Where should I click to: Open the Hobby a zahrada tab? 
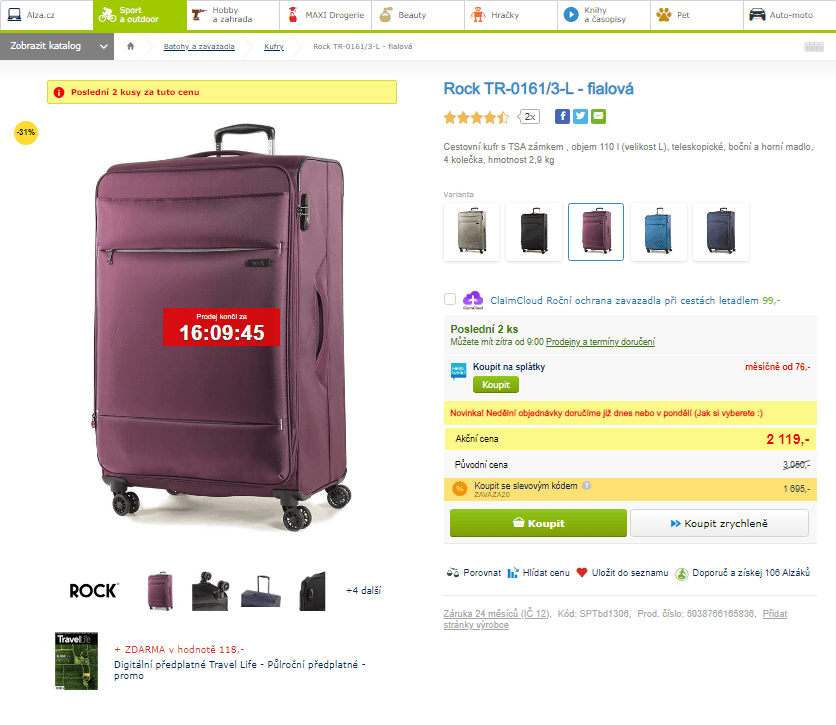[232, 15]
